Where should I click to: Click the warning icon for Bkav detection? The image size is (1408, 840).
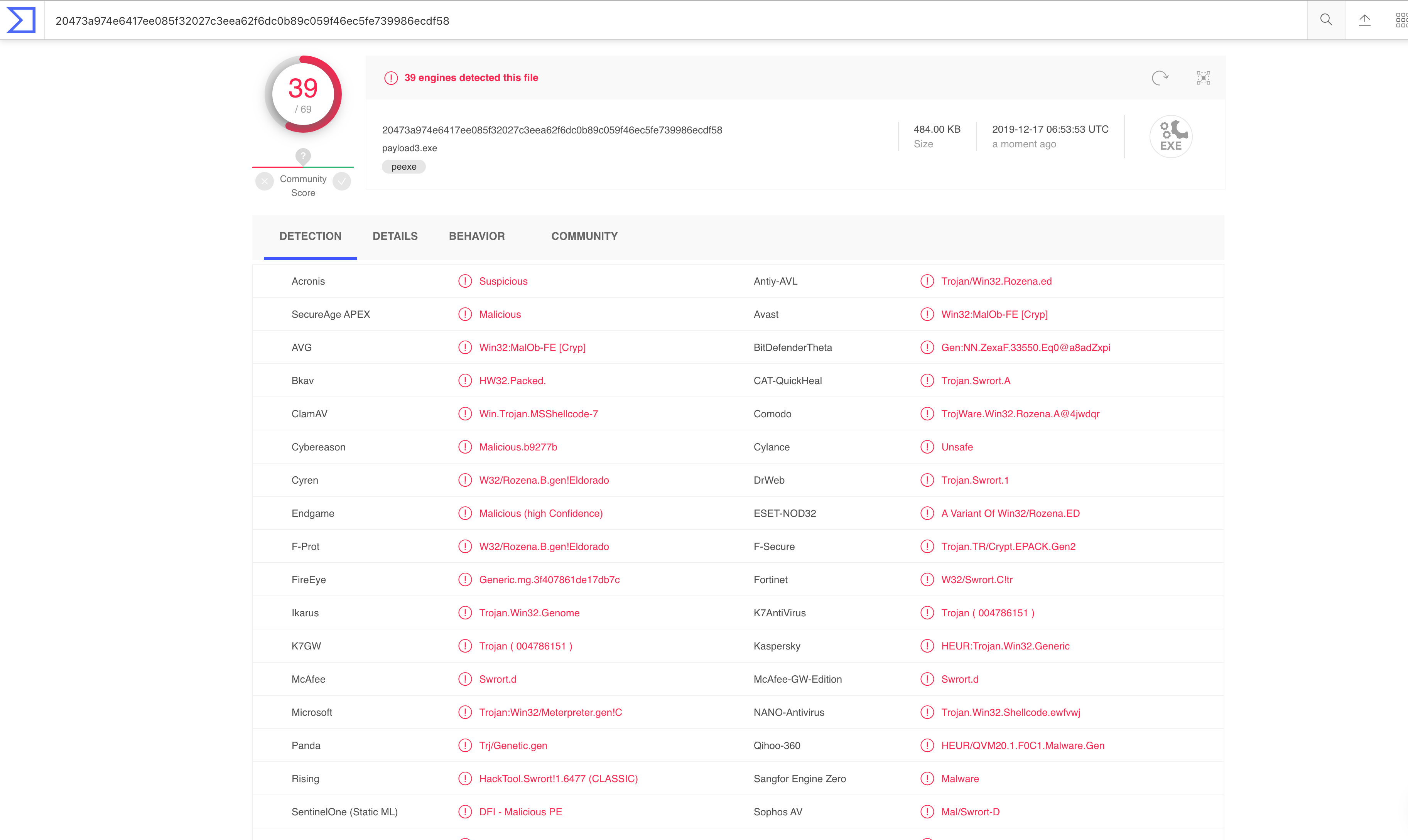pyautogui.click(x=465, y=380)
